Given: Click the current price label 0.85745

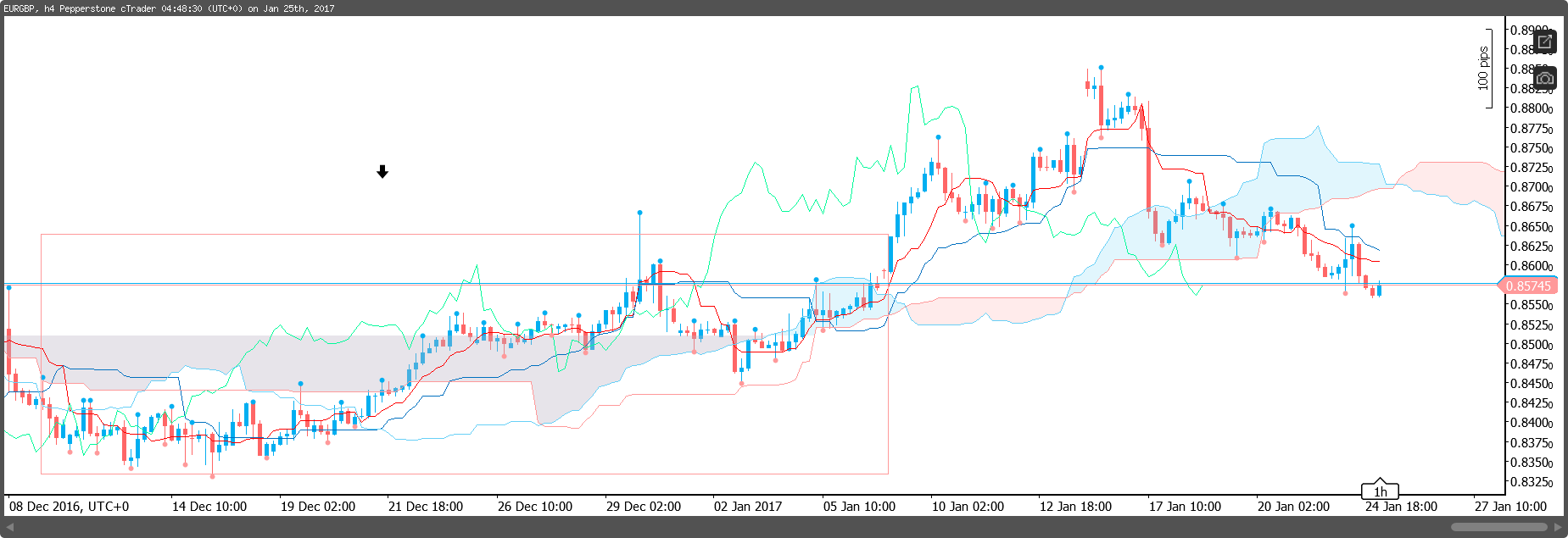Looking at the screenshot, I should [1526, 286].
